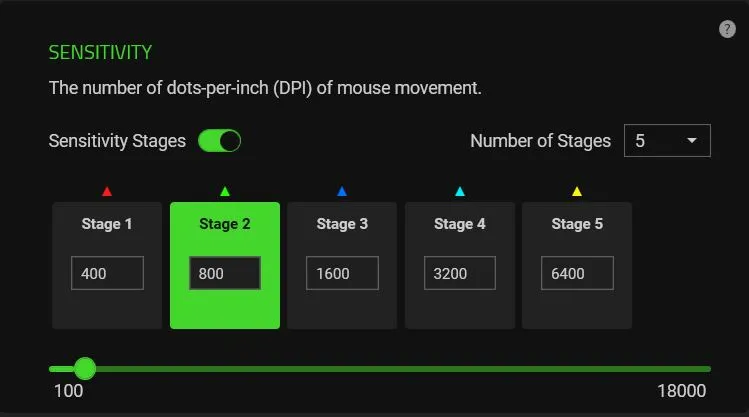The image size is (749, 417).
Task: Click the Stage 1 DPI field showing 400
Action: click(107, 273)
